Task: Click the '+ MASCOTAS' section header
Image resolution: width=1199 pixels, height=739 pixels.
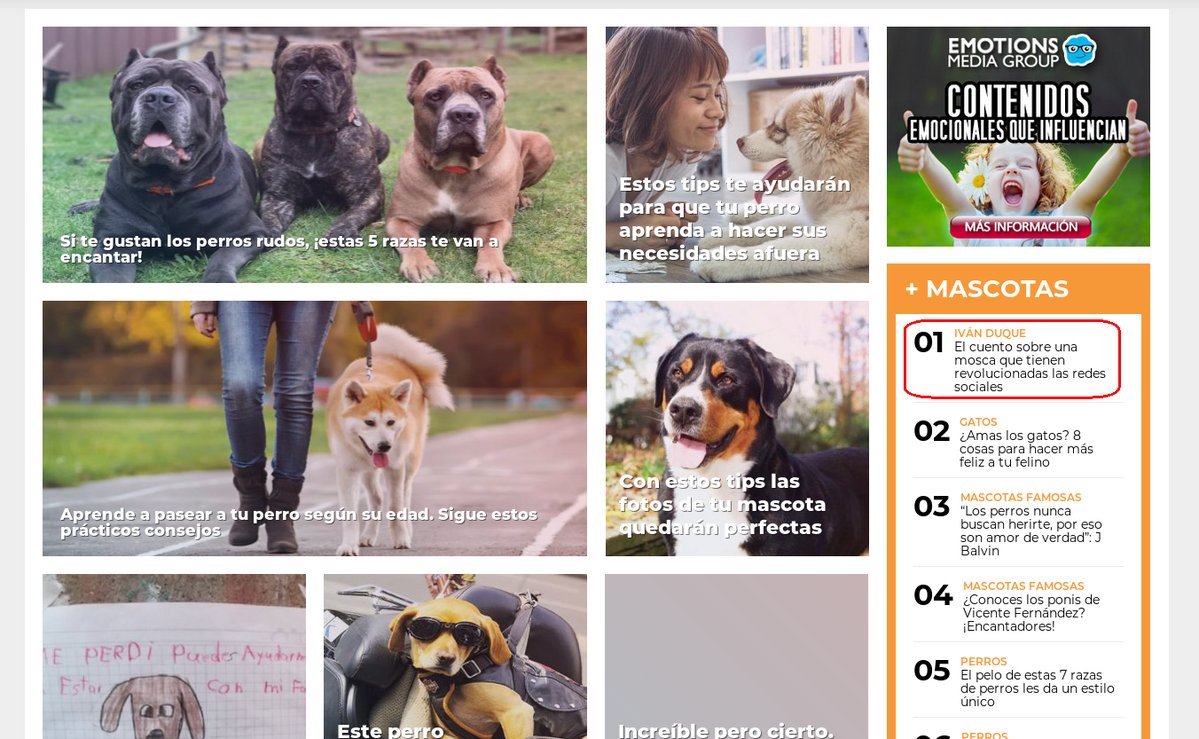Action: click(x=986, y=288)
